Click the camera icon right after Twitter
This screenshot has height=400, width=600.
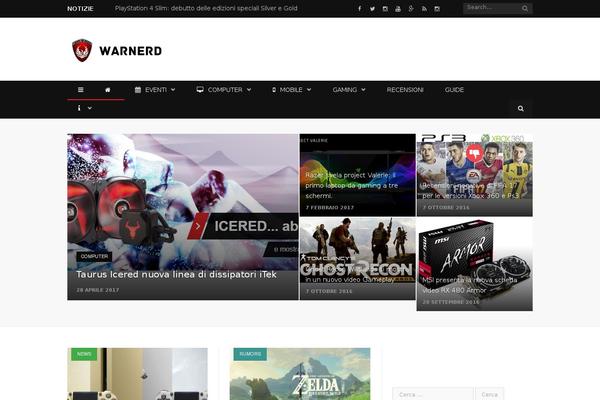pyautogui.click(x=385, y=8)
